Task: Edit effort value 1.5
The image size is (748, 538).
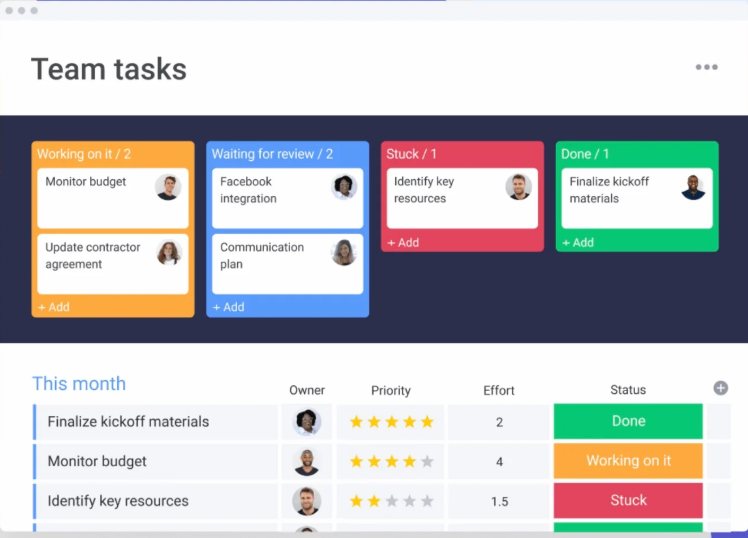Action: click(x=499, y=501)
